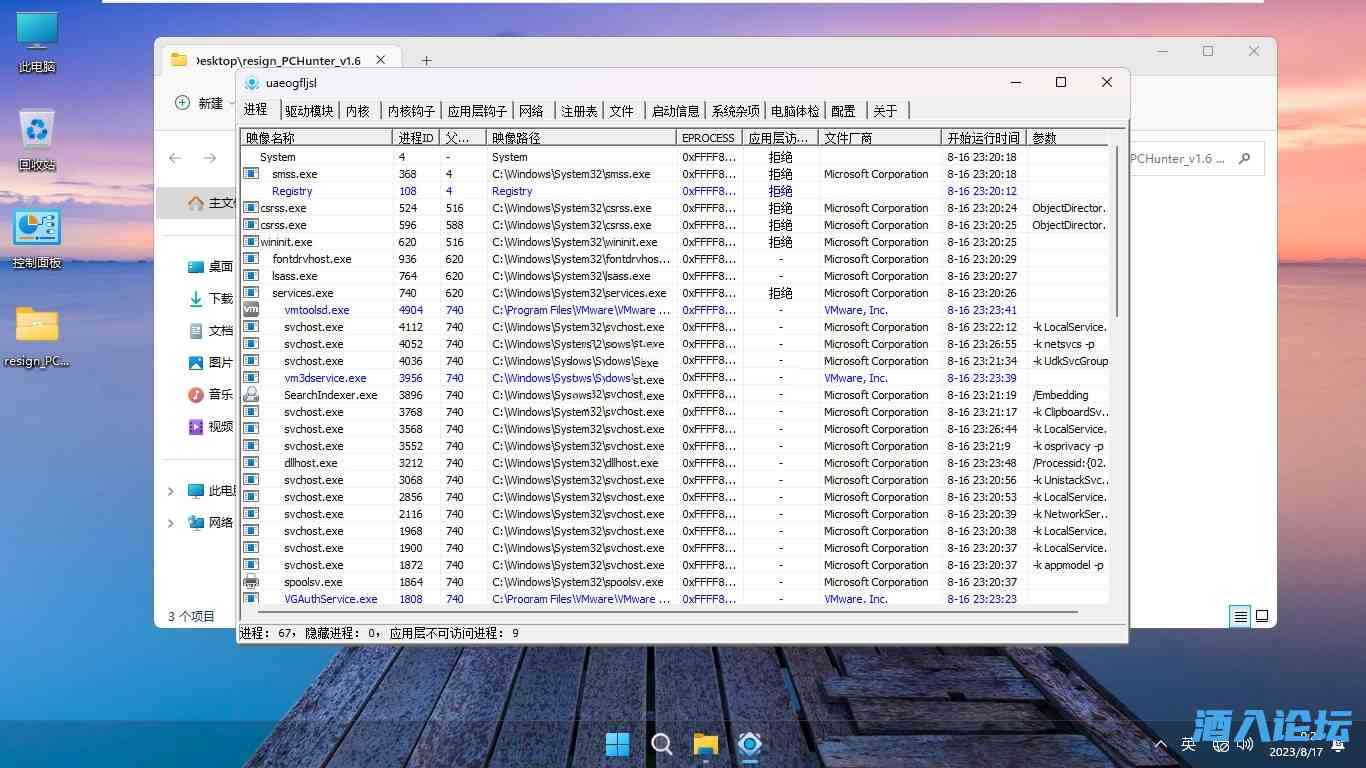Switch Explorer to details list view
The image size is (1366, 768).
tap(1240, 616)
